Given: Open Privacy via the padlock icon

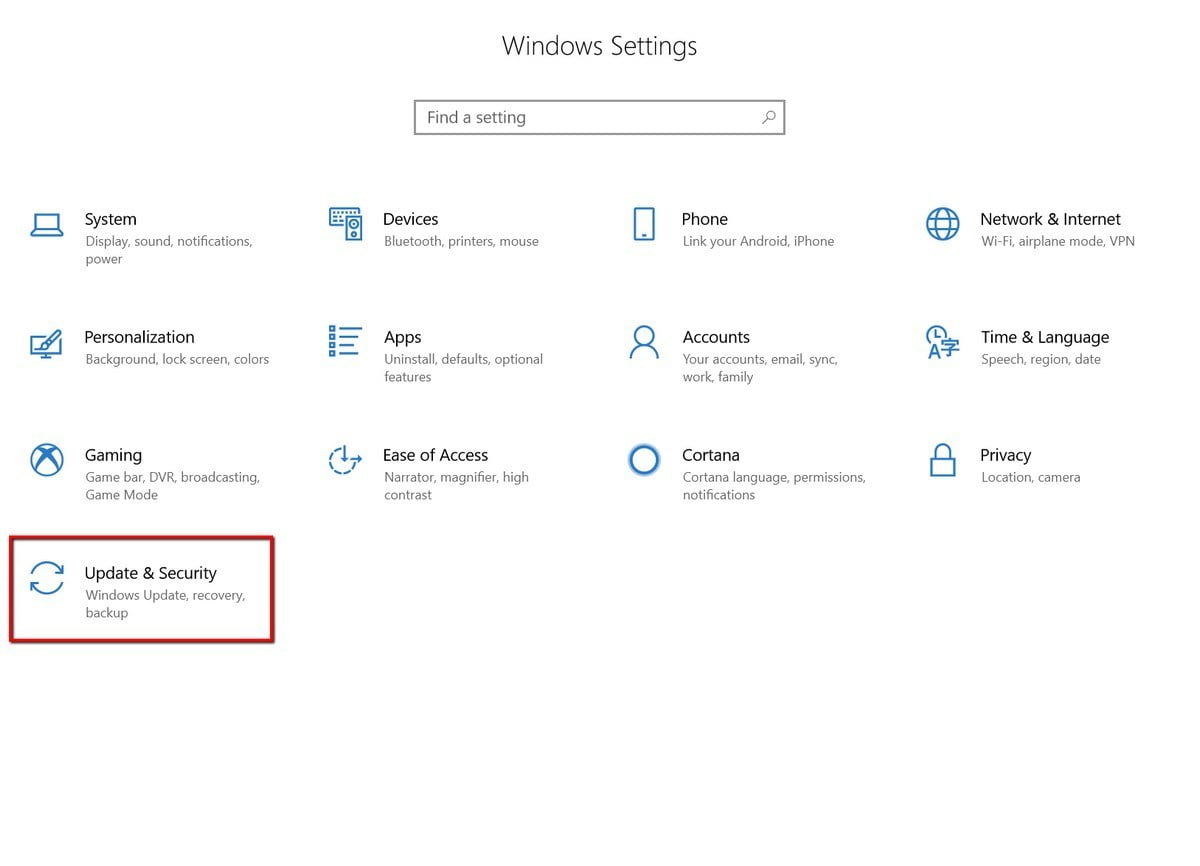Looking at the screenshot, I should pyautogui.click(x=941, y=460).
